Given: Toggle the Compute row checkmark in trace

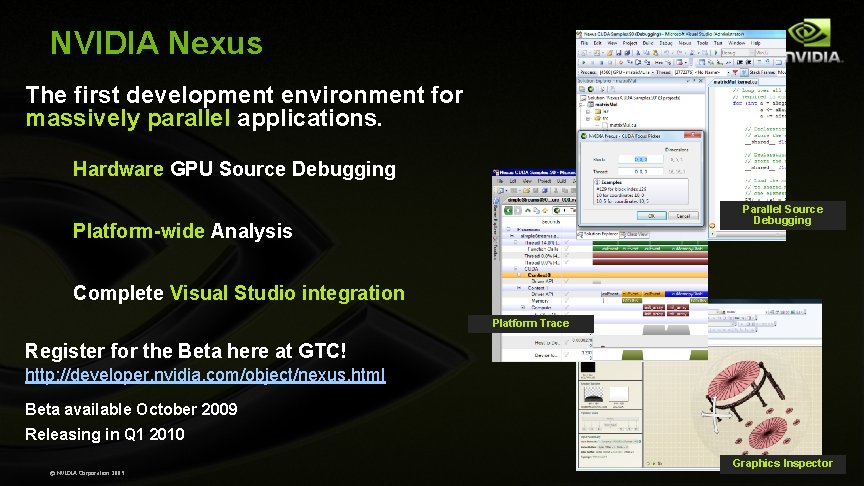Looking at the screenshot, I should [566, 307].
